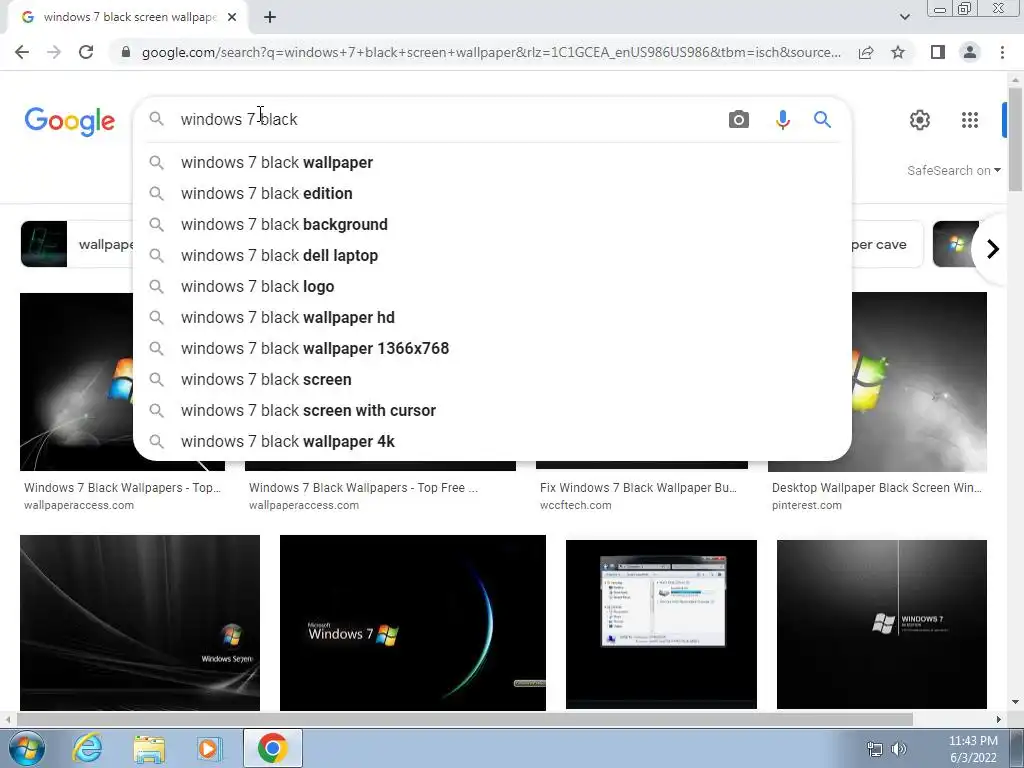Launch Windows Media Player from taskbar
Image resolution: width=1024 pixels, height=768 pixels.
(x=210, y=748)
